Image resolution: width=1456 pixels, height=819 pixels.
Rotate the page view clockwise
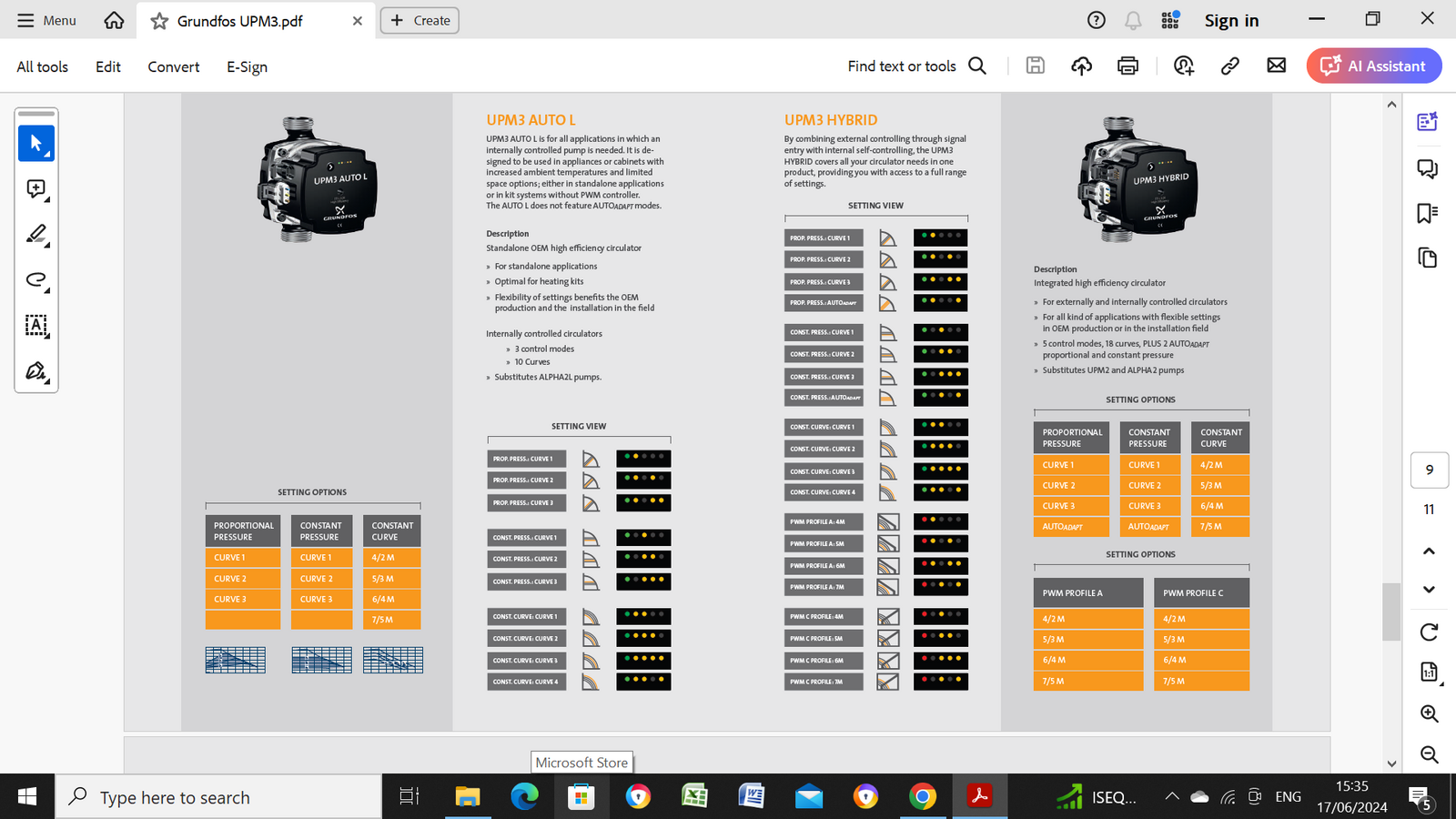(x=1429, y=632)
